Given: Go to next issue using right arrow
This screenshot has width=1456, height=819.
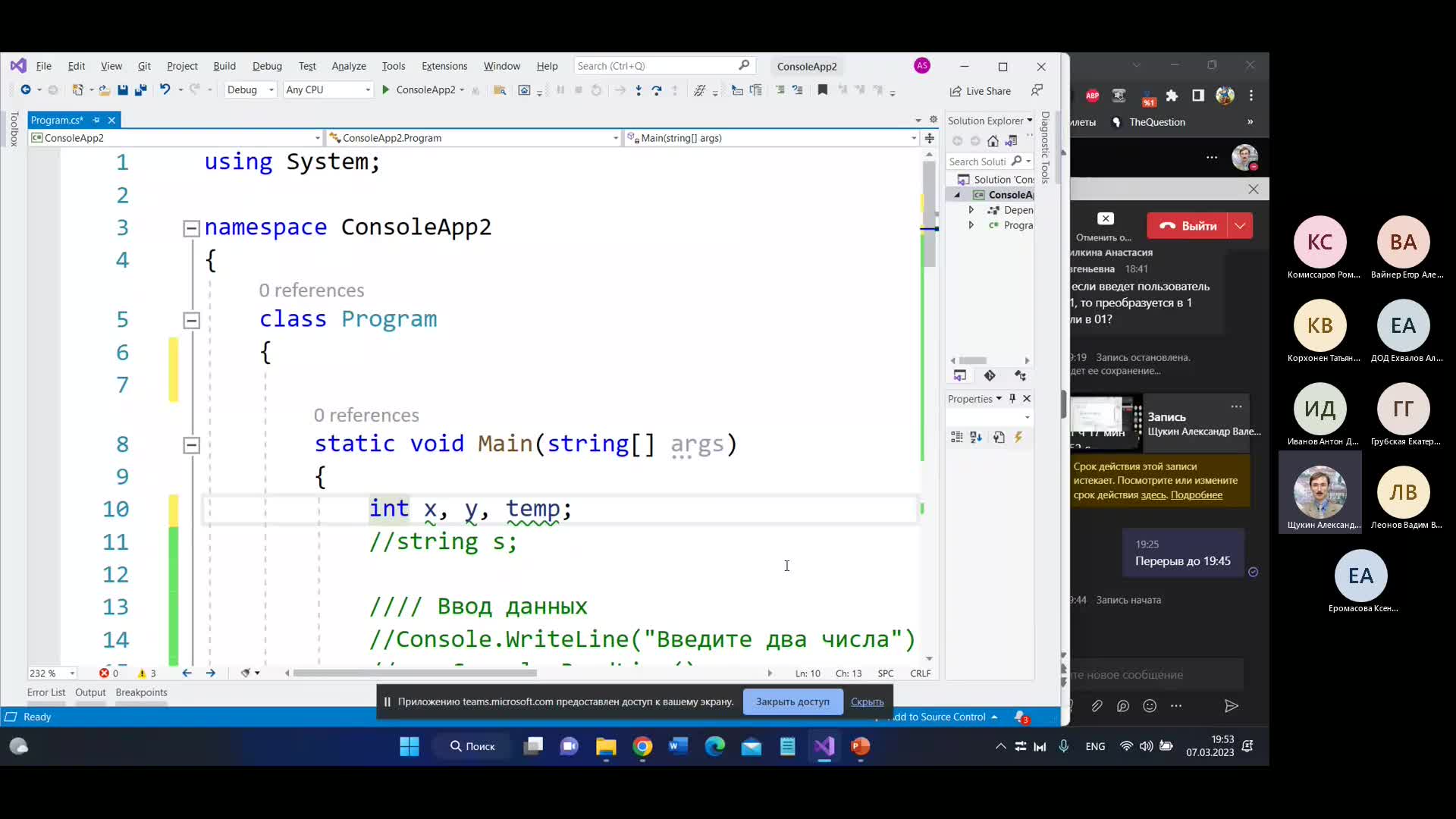Looking at the screenshot, I should tap(211, 673).
